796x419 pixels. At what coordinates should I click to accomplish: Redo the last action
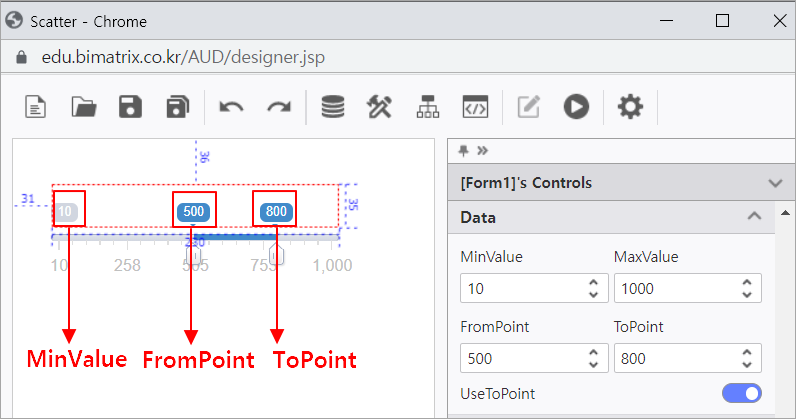pyautogui.click(x=278, y=106)
